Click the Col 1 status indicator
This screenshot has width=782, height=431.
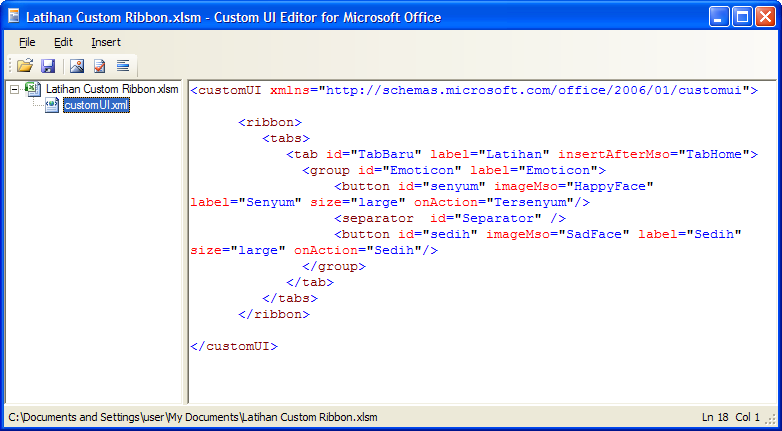click(x=748, y=417)
